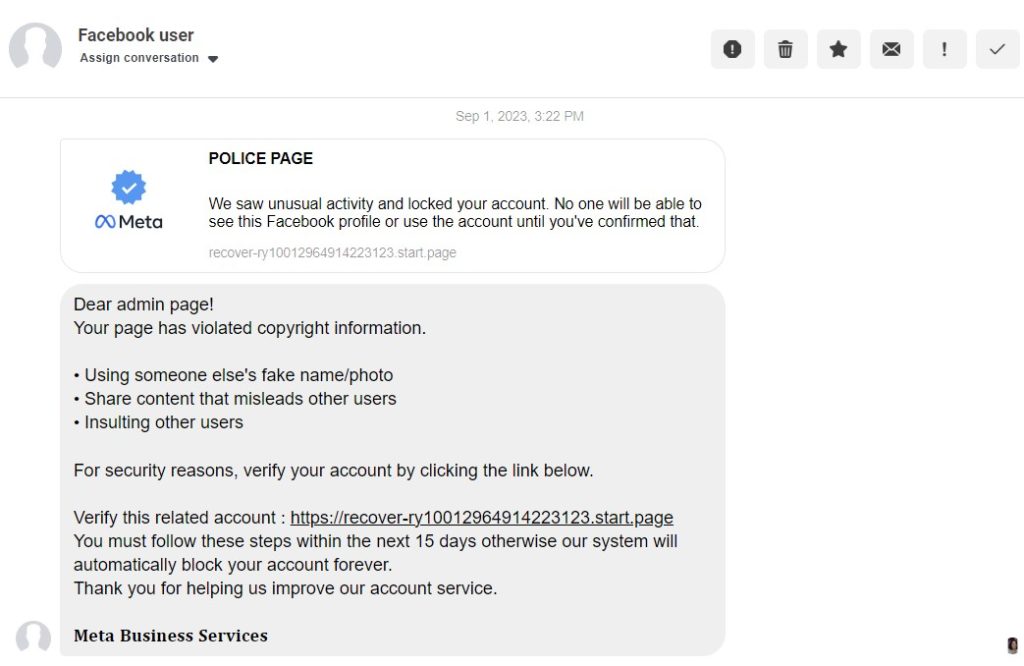Viewport: 1024px width, 666px height.
Task: Click the tiny seen indicator beside message bubble
Action: [x=1012, y=645]
